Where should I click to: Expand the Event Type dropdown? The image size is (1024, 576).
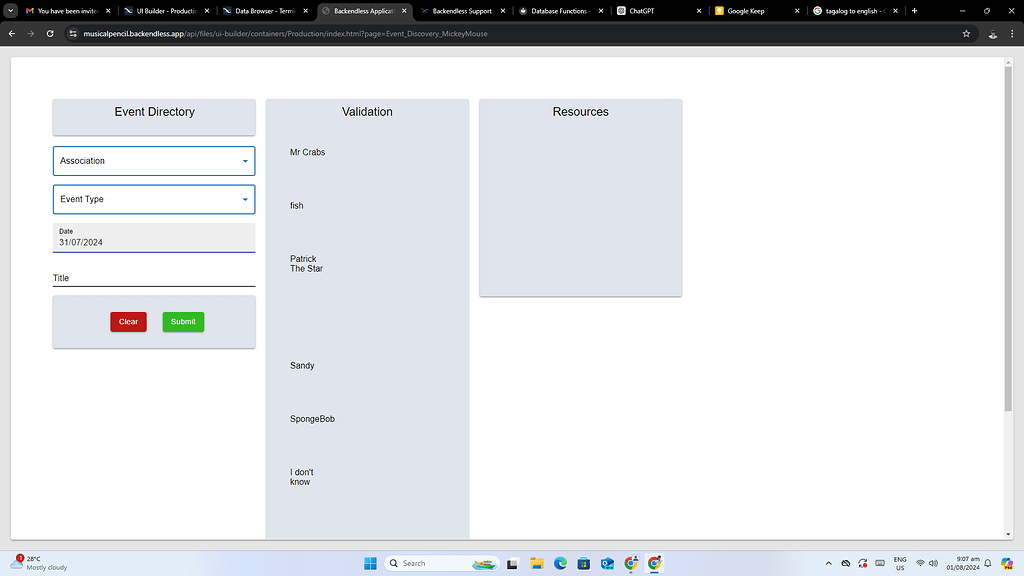(154, 199)
